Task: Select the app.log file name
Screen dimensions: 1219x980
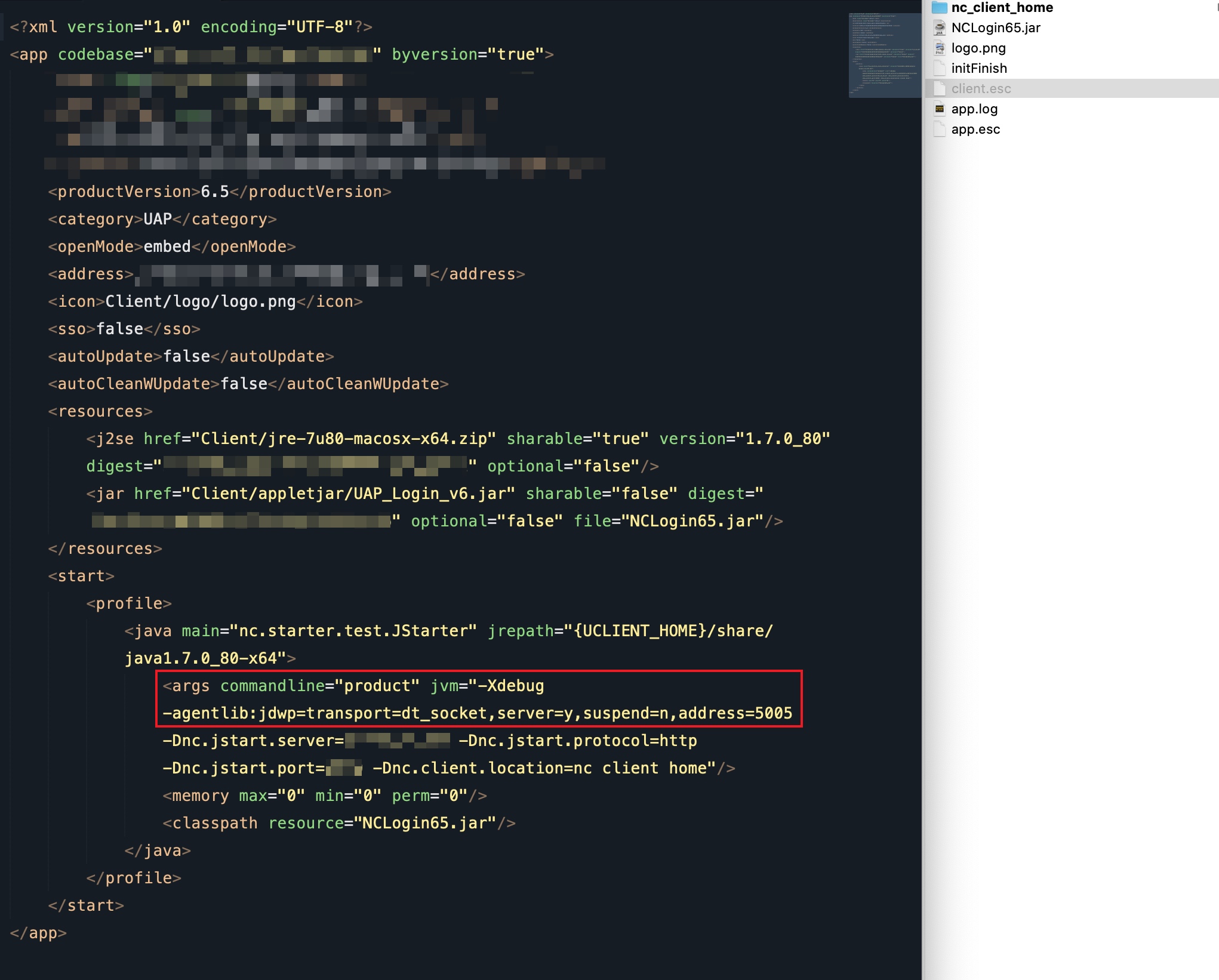Action: point(974,109)
